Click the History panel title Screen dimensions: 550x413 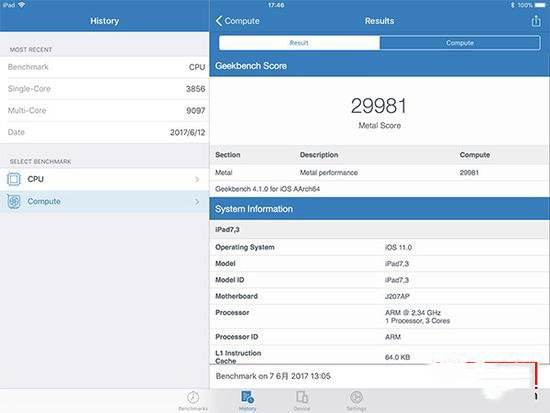point(105,21)
